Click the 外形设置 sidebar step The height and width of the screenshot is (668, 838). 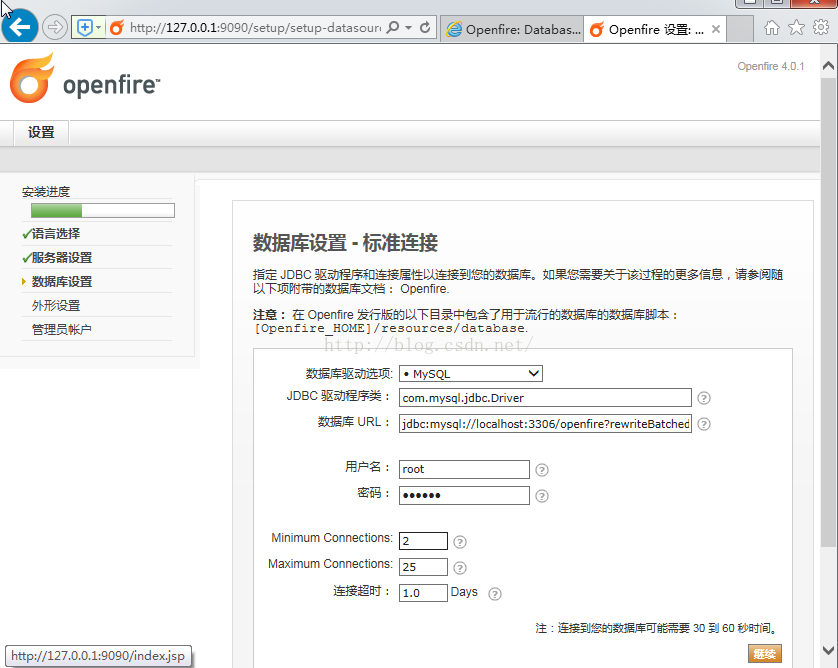tap(56, 306)
